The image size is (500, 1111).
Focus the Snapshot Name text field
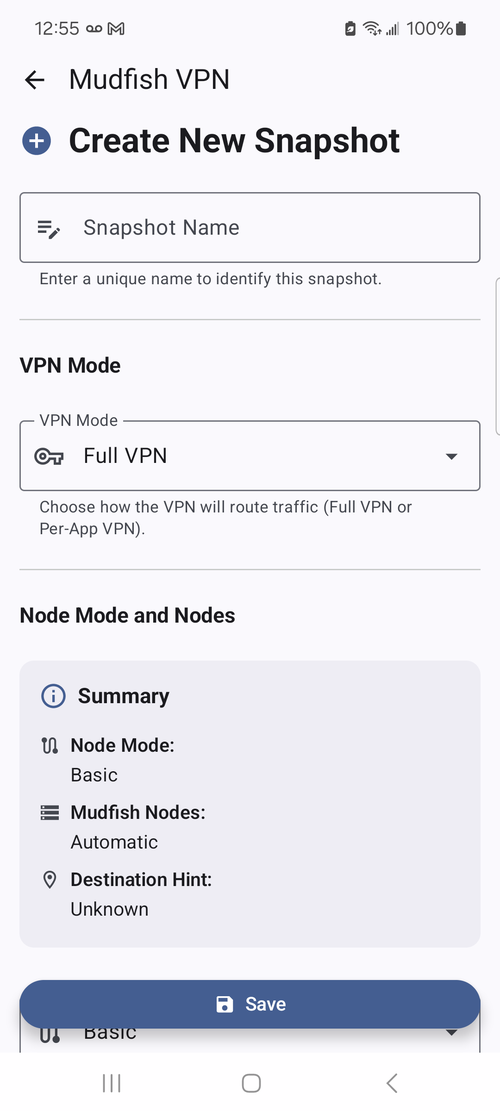[250, 227]
